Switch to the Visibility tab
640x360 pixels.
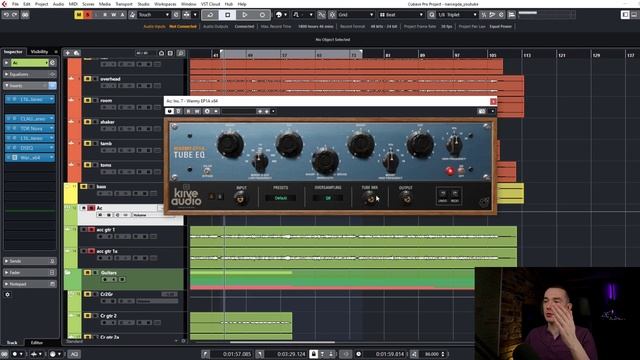(40, 52)
